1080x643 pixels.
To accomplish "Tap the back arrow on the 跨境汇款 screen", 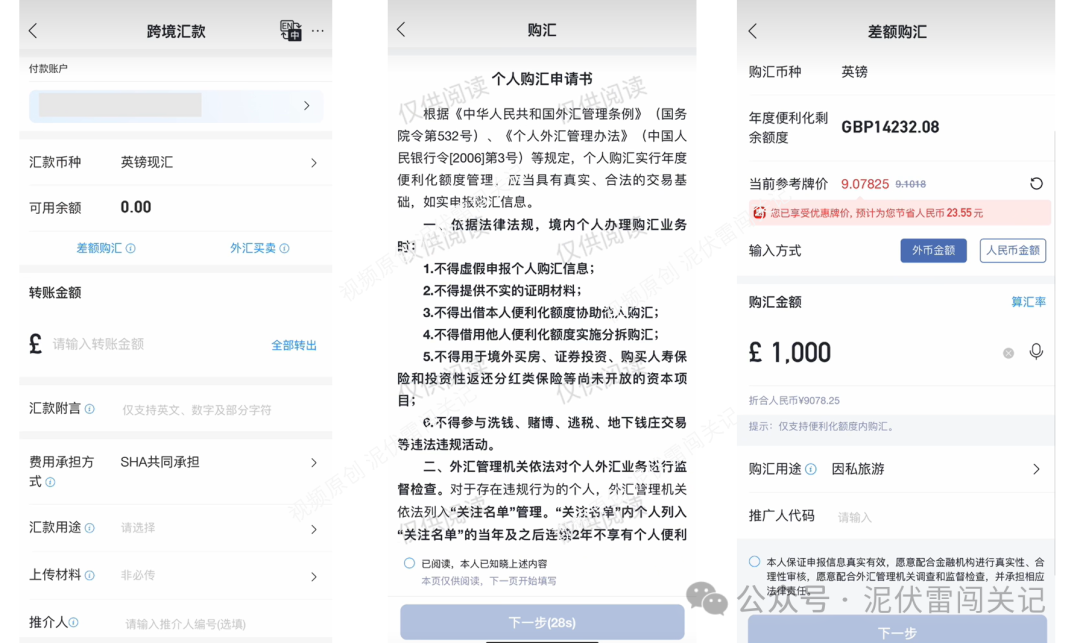I will click(x=30, y=30).
